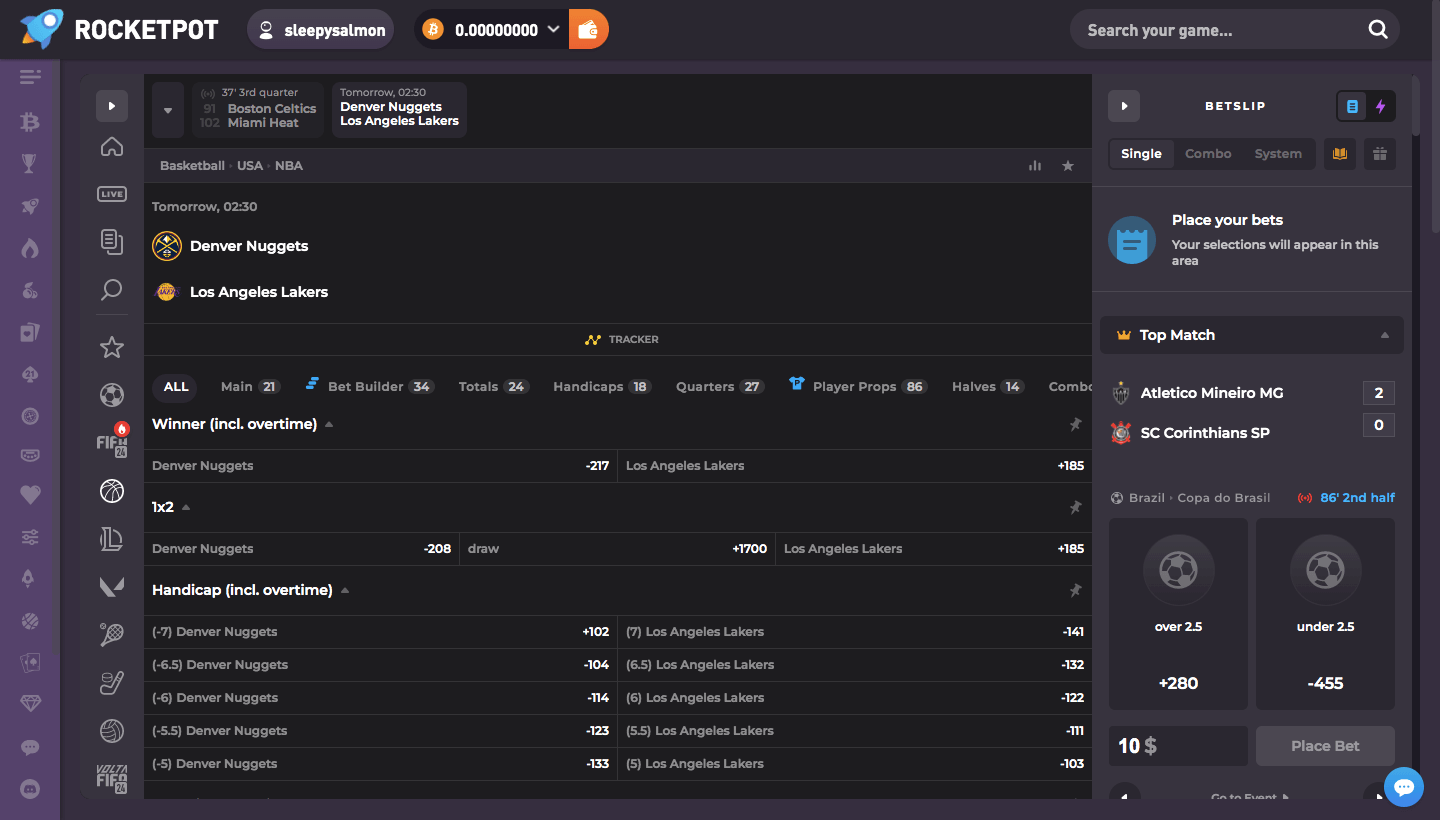Open the Main markets tab

(250, 387)
